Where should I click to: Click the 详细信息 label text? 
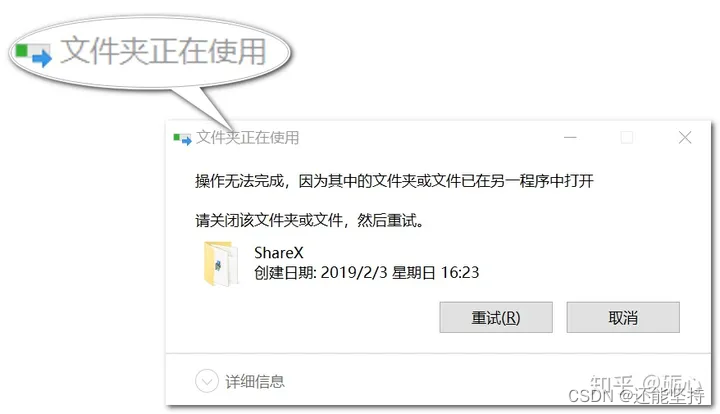(255, 381)
